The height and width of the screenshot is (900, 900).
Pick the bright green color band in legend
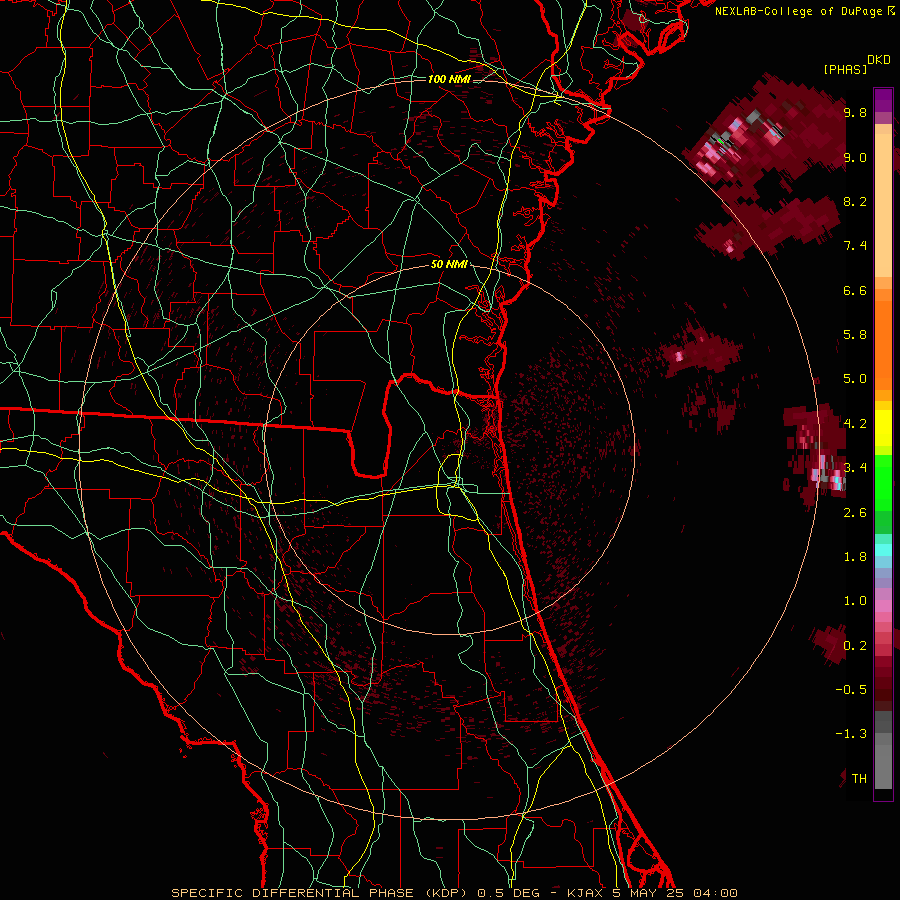point(883,483)
